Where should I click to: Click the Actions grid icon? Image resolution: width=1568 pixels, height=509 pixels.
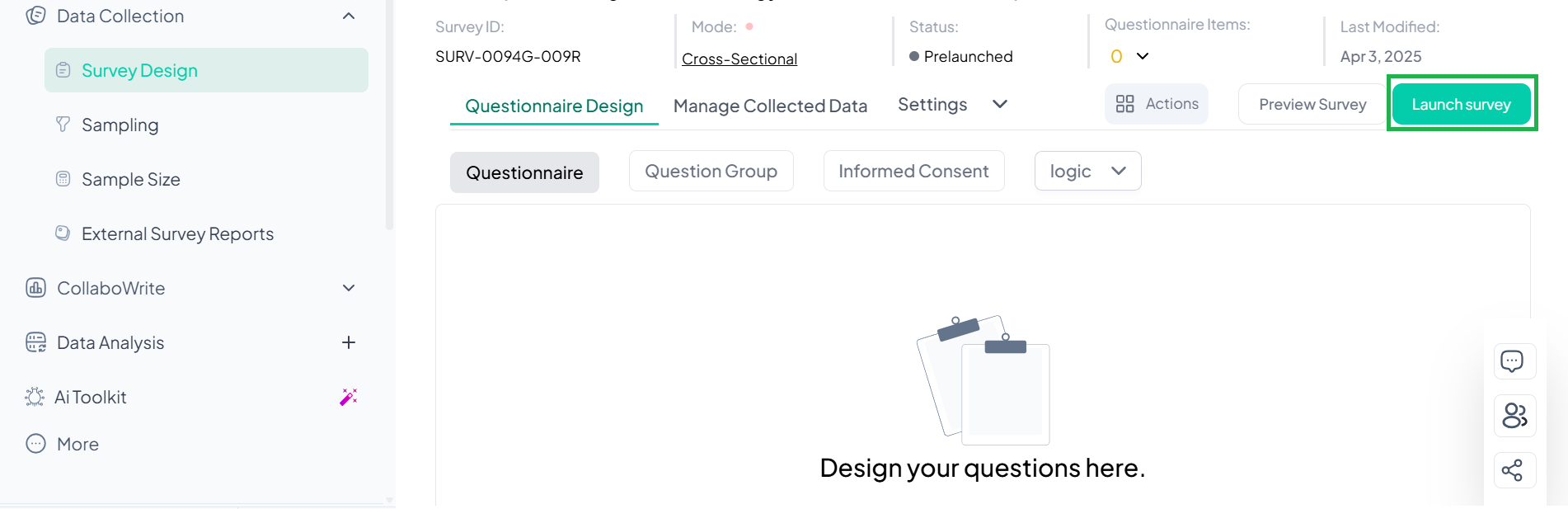coord(1126,103)
